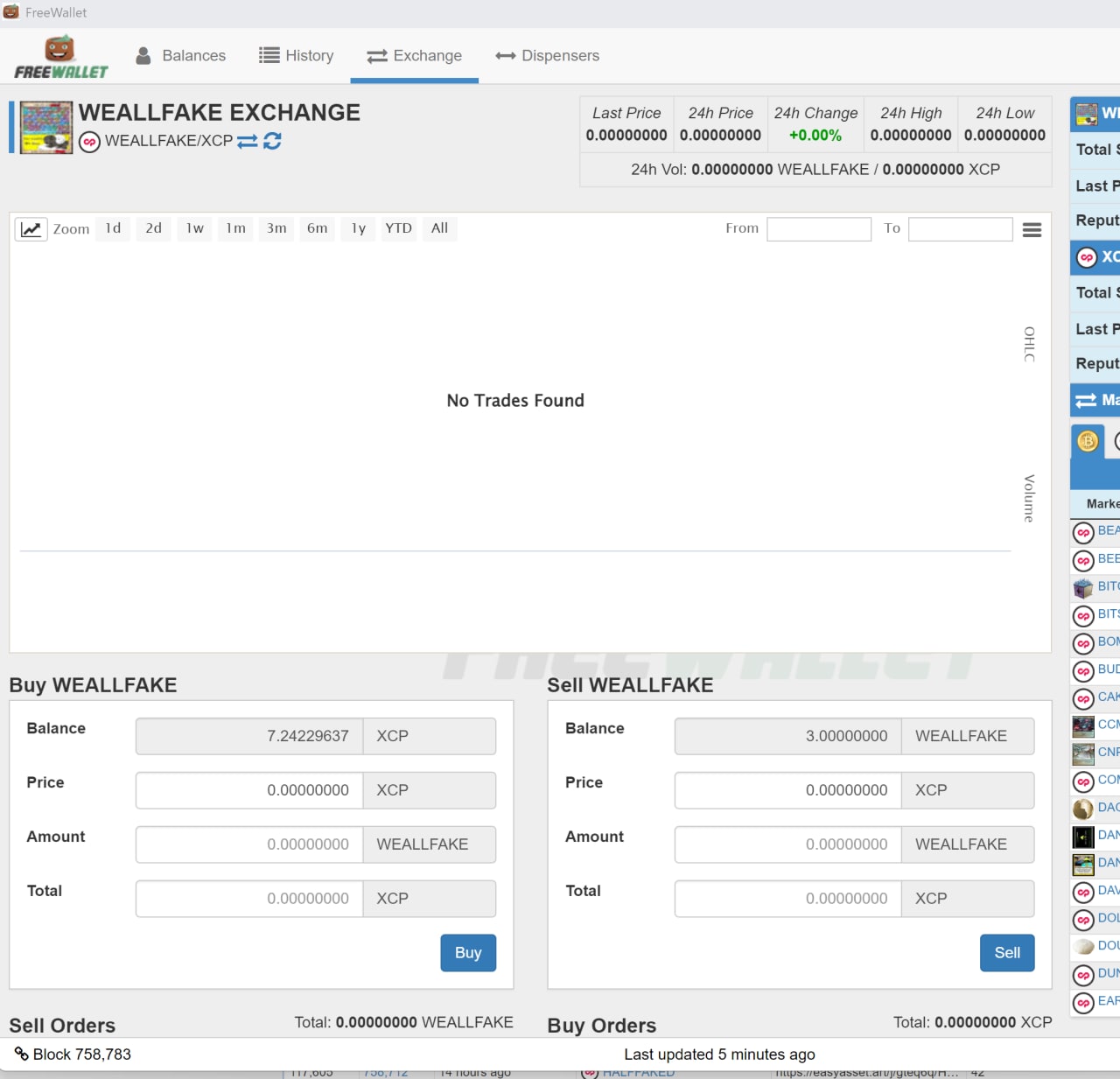Image resolution: width=1120 pixels, height=1079 pixels.
Task: Click the Buy Price input field
Action: (250, 790)
